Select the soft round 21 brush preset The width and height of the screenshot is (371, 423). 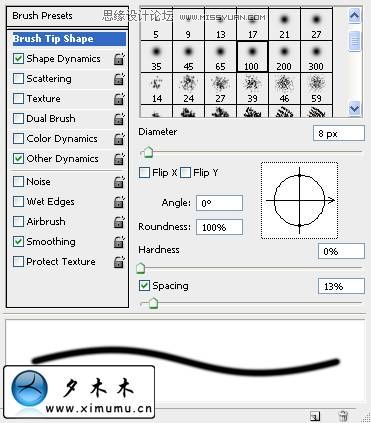(x=284, y=24)
